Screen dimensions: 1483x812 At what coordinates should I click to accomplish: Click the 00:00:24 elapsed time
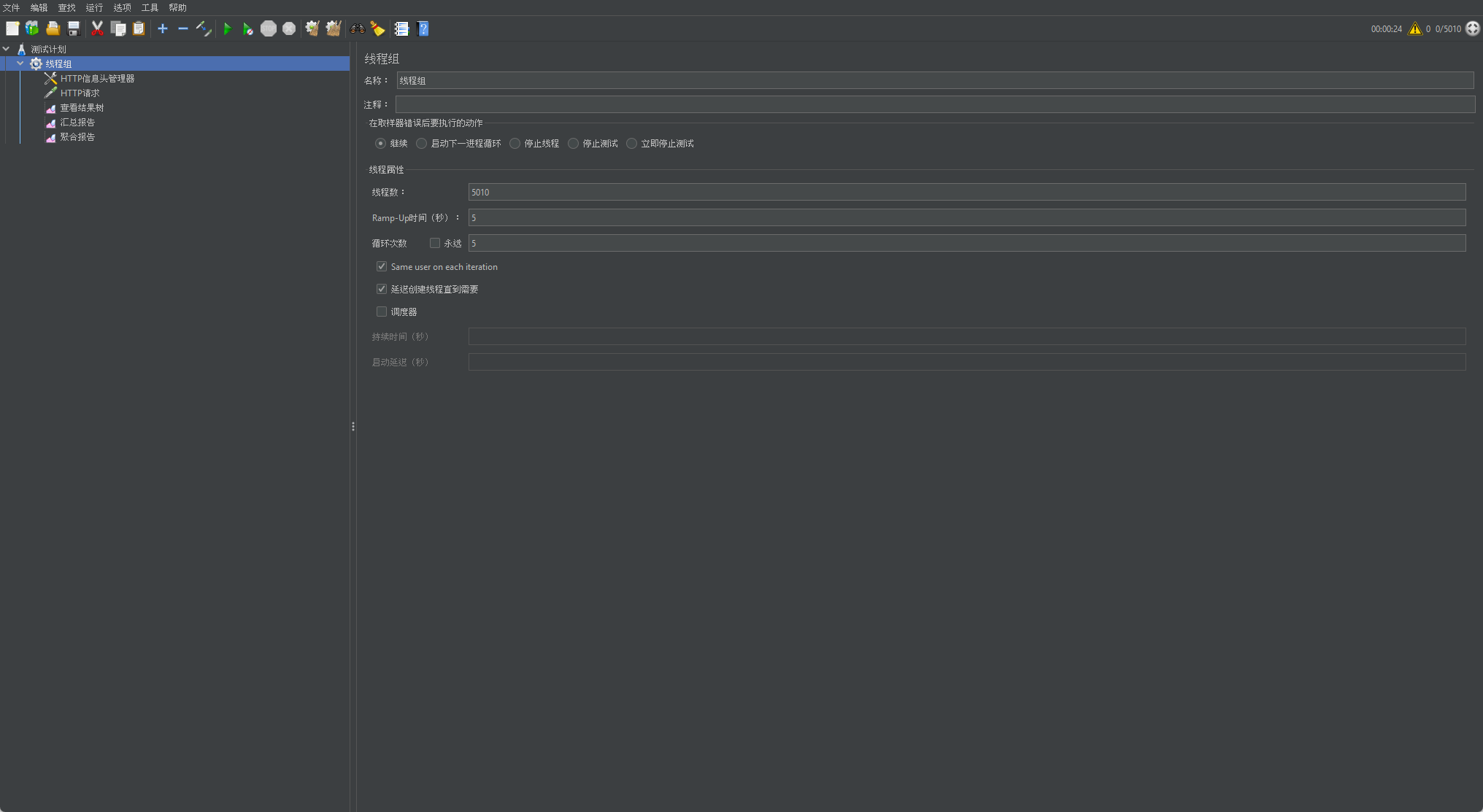coord(1386,29)
